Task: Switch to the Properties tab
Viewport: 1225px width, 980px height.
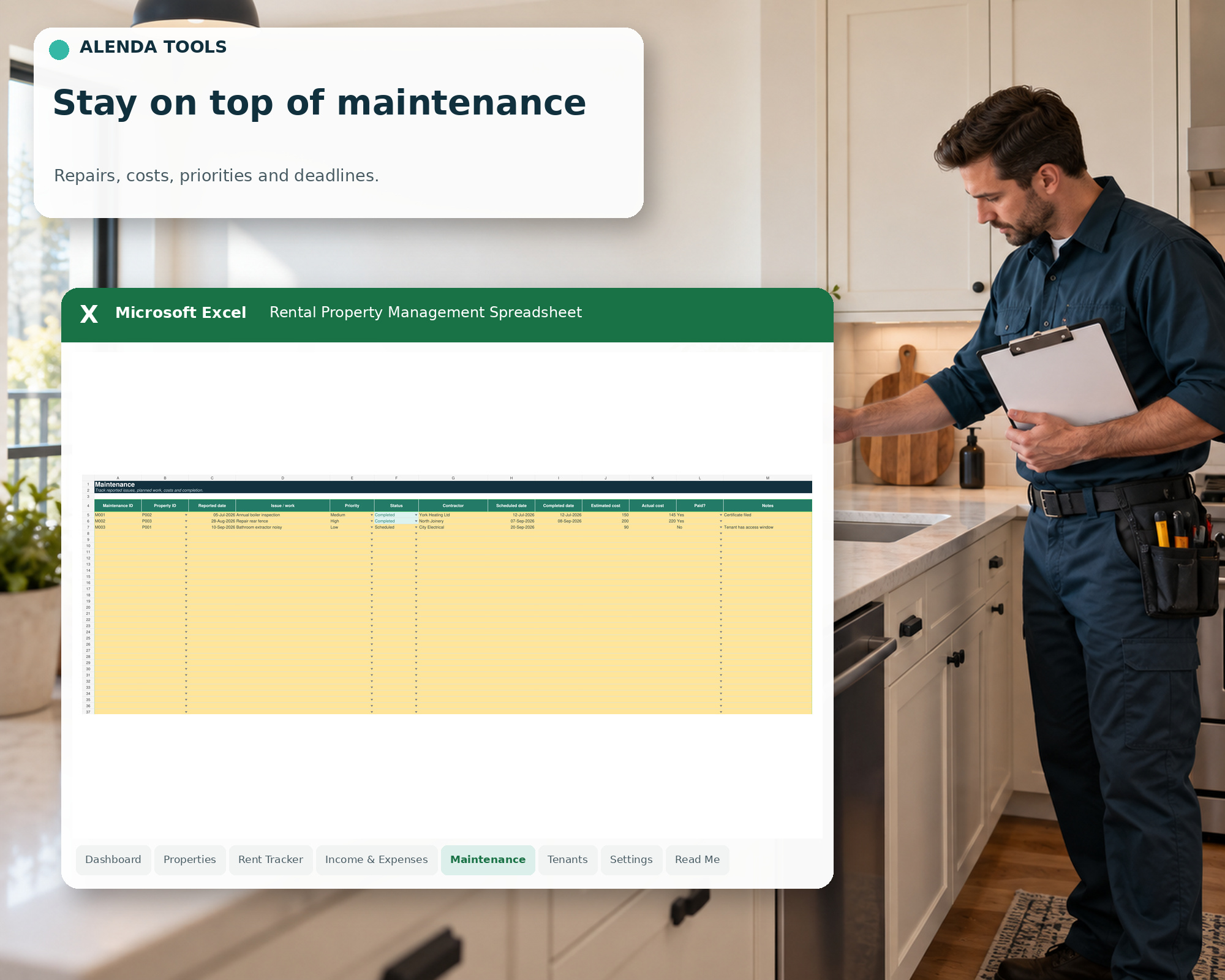Action: click(x=190, y=859)
